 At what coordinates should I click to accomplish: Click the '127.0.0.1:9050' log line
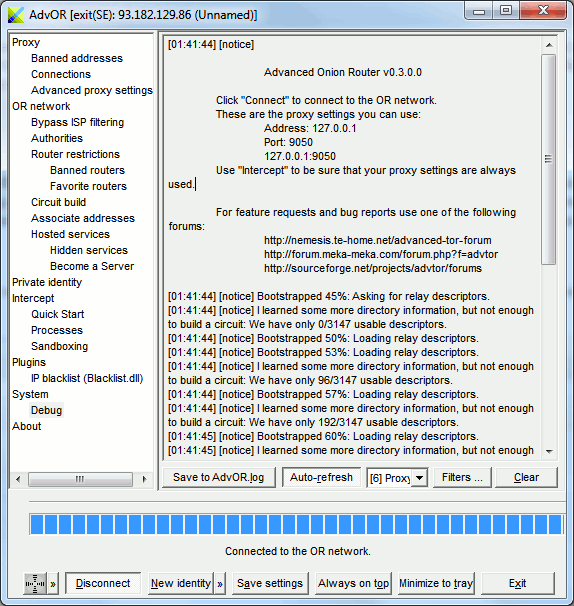click(300, 156)
